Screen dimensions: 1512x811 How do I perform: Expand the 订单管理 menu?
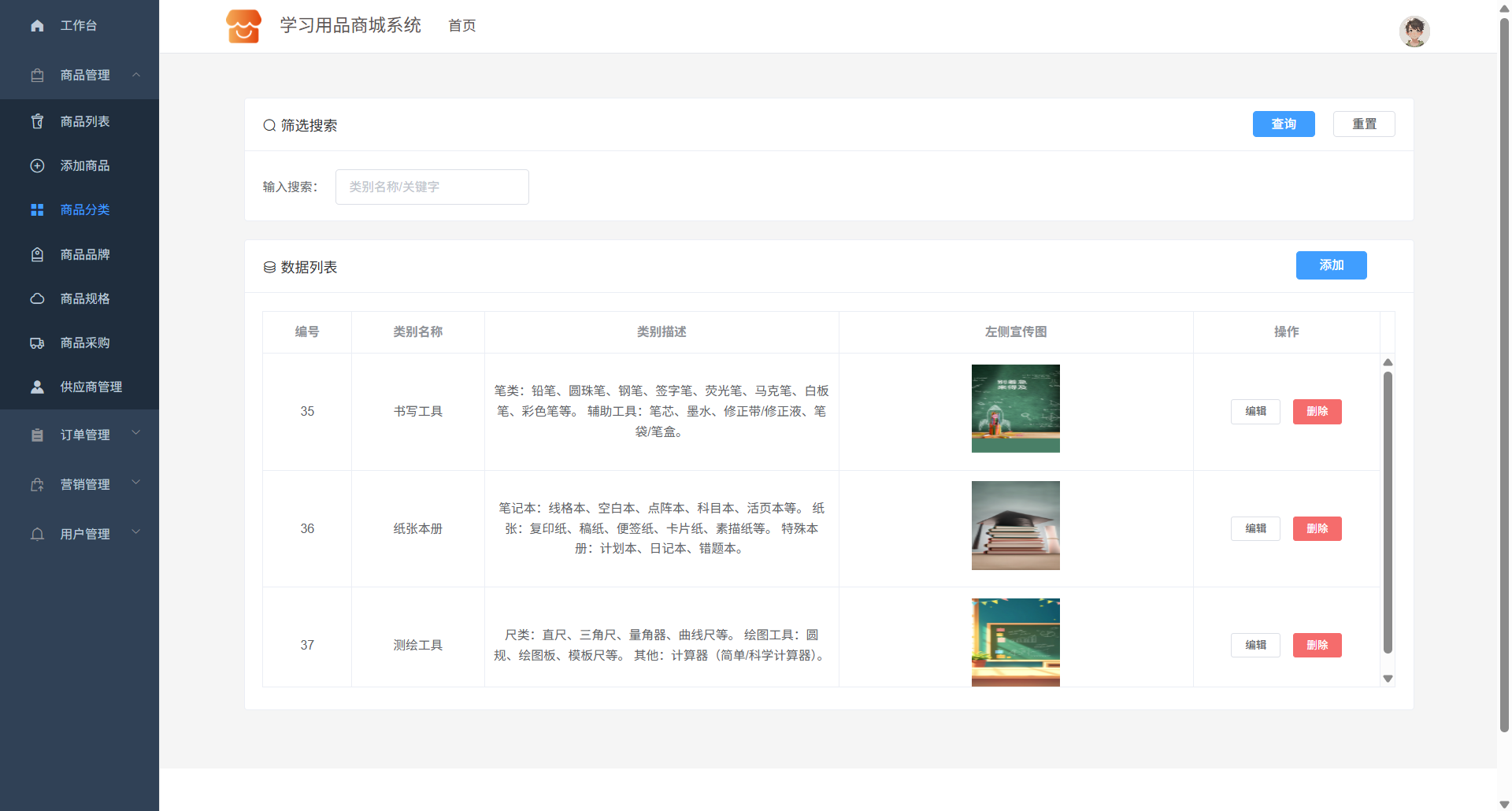(136, 434)
